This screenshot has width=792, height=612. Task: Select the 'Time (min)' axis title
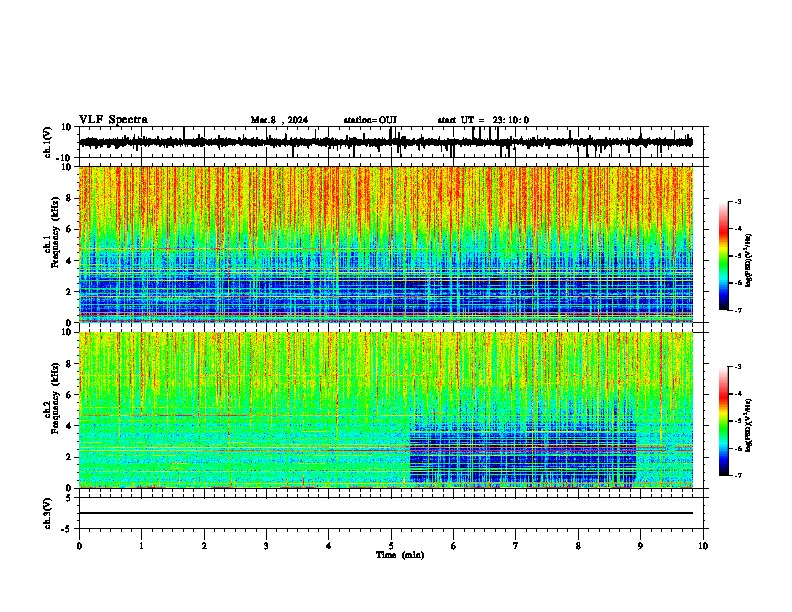[400, 555]
